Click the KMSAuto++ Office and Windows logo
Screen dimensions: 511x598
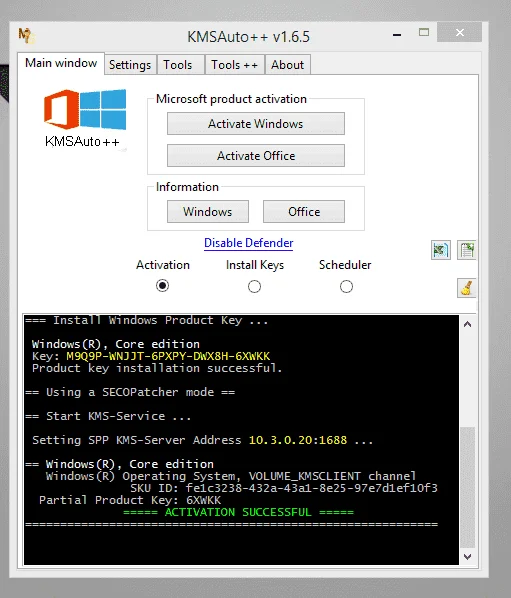point(85,109)
